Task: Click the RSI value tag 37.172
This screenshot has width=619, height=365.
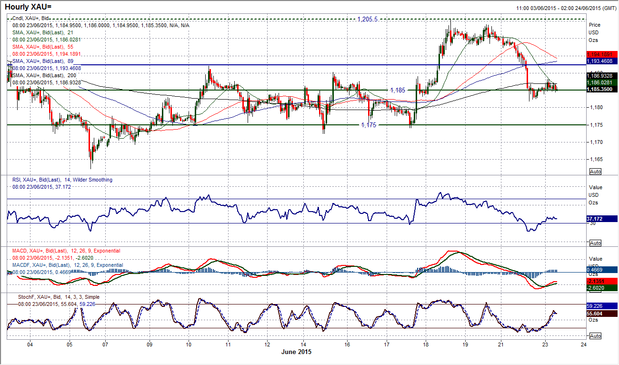Action: pos(602,218)
